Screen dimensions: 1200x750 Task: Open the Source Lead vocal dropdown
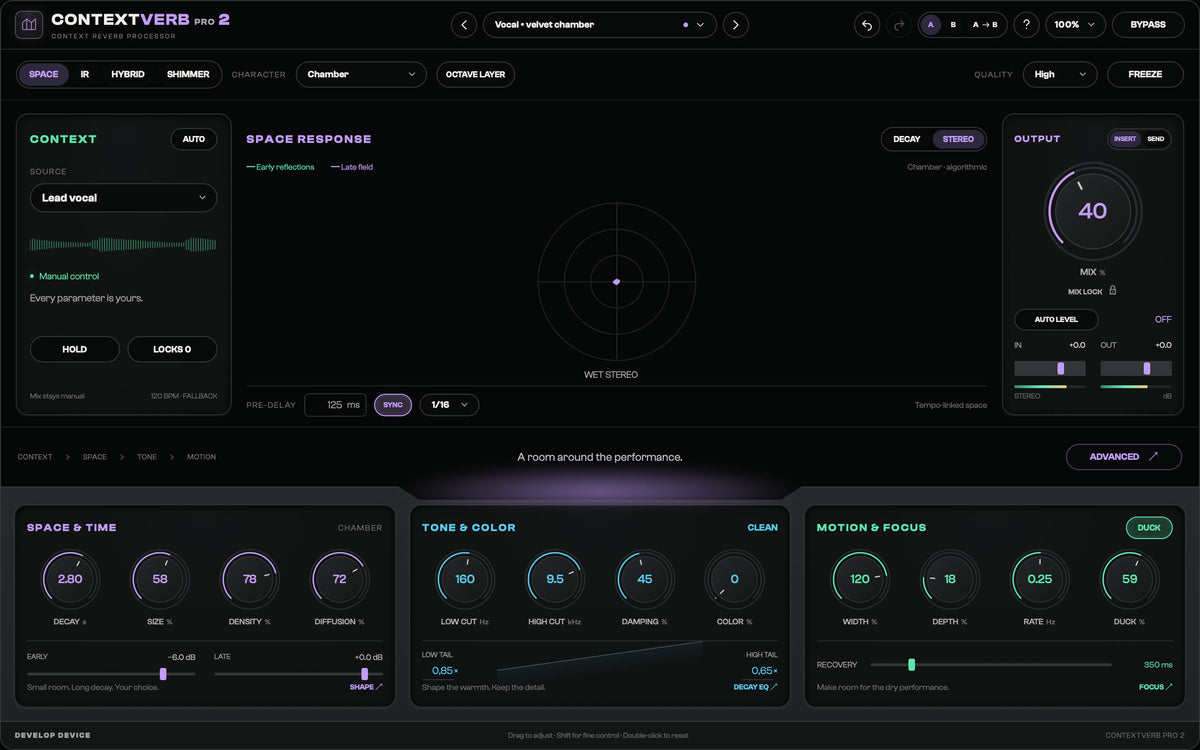[x=123, y=198]
